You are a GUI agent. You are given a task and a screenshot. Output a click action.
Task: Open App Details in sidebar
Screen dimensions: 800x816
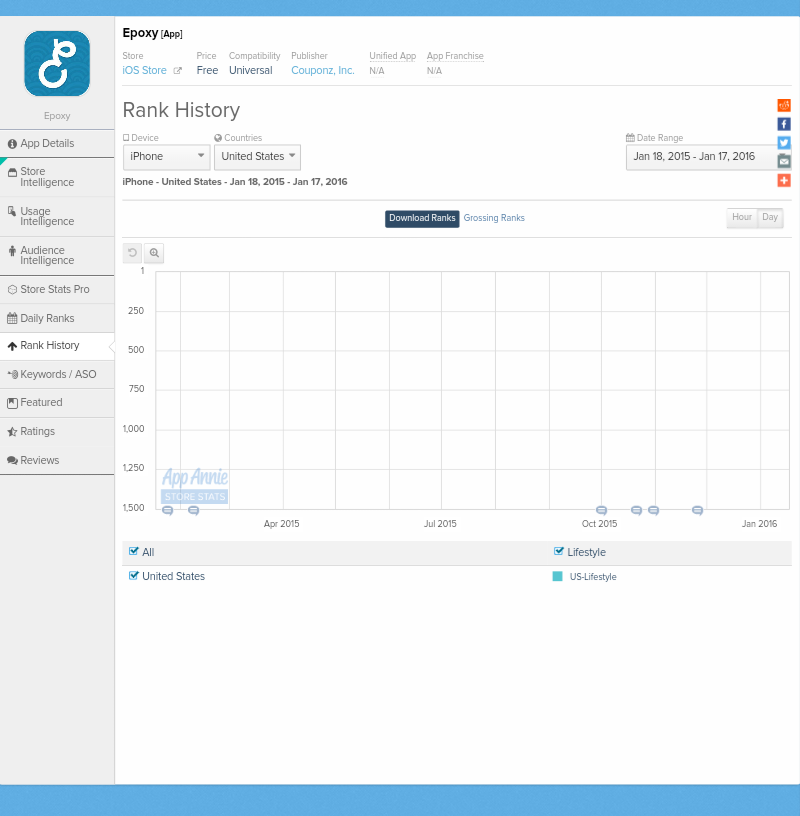57,144
